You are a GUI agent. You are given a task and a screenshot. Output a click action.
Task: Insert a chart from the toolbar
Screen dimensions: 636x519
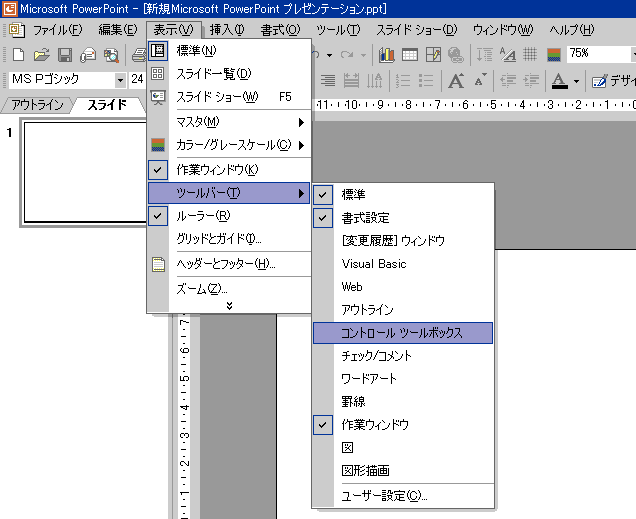tap(387, 54)
